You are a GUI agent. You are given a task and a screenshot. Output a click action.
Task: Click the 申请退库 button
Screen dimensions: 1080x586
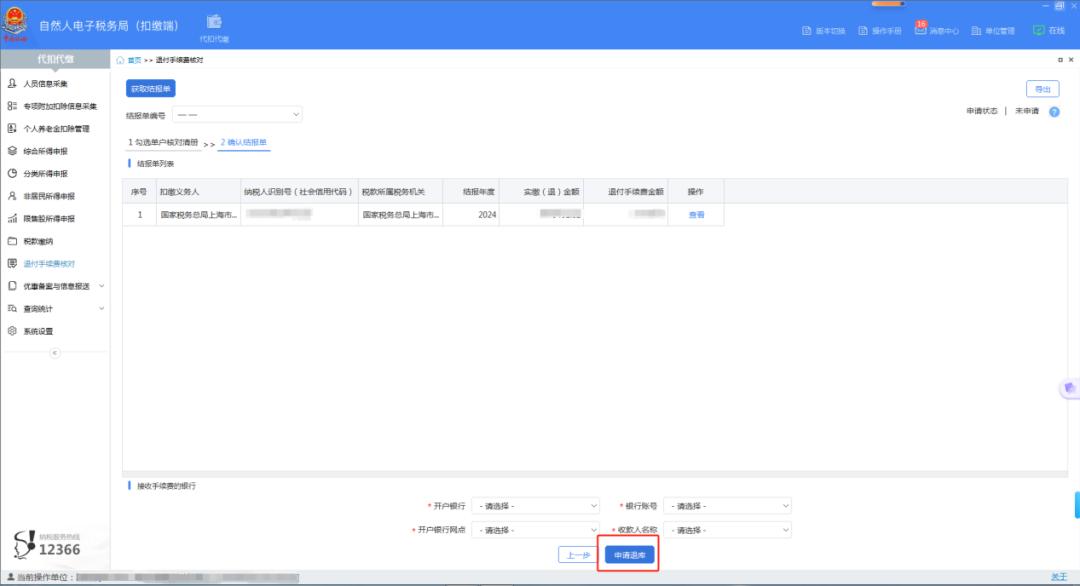coord(630,555)
